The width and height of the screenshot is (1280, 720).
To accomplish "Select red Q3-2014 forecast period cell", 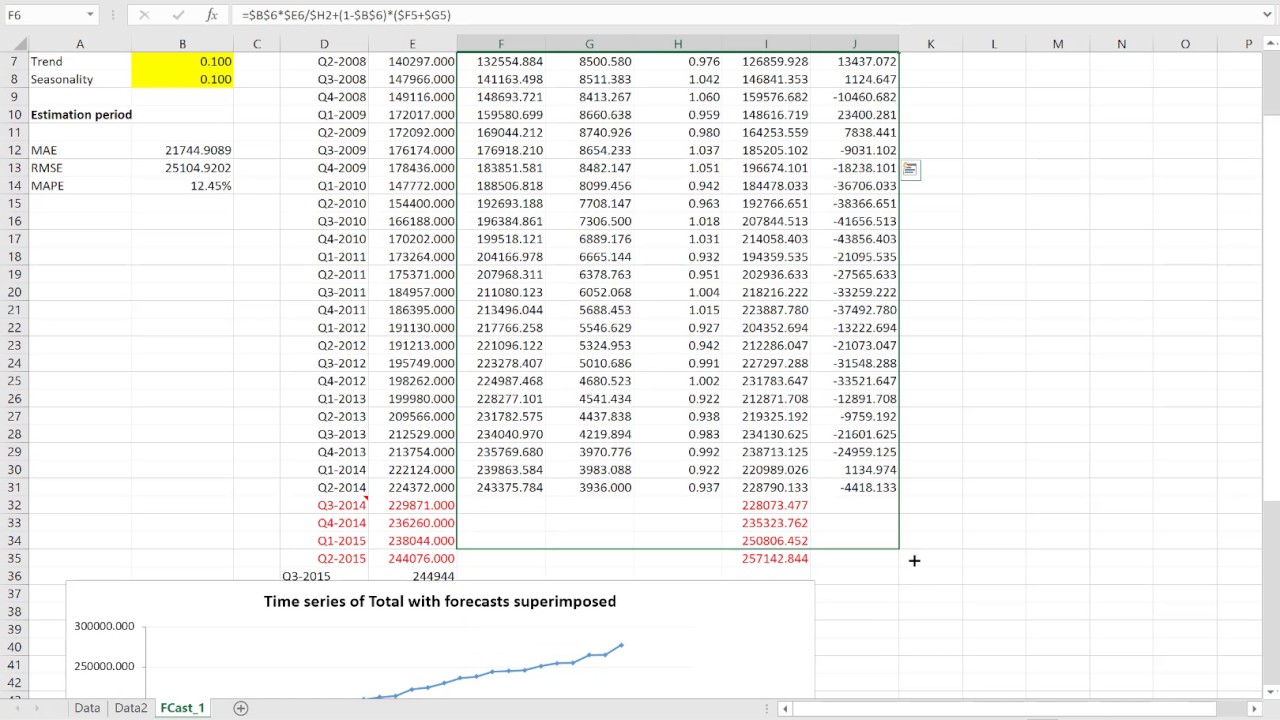I will 324,506.
